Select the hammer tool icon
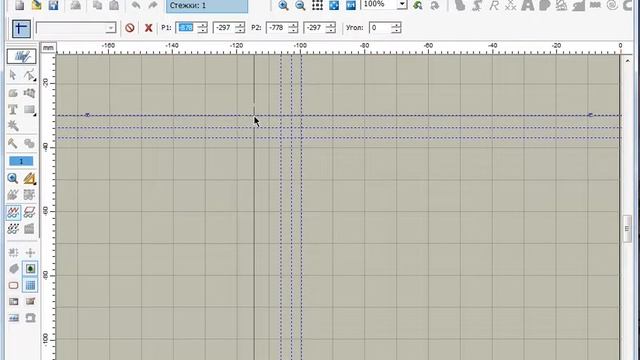The width and height of the screenshot is (640, 360). click(13, 143)
